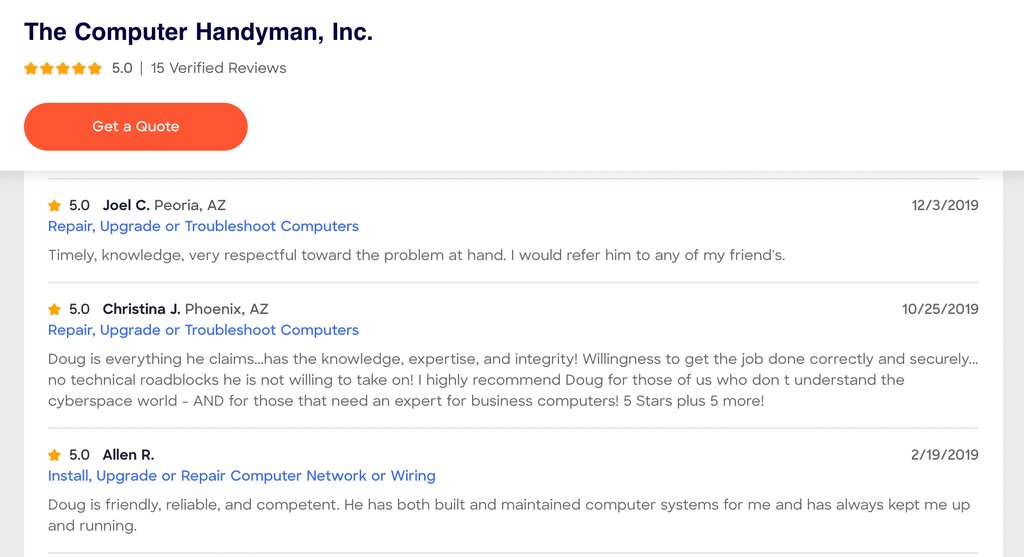The image size is (1024, 557).
Task: Open Install, Upgrade or Repair Computer Network link
Action: [242, 476]
